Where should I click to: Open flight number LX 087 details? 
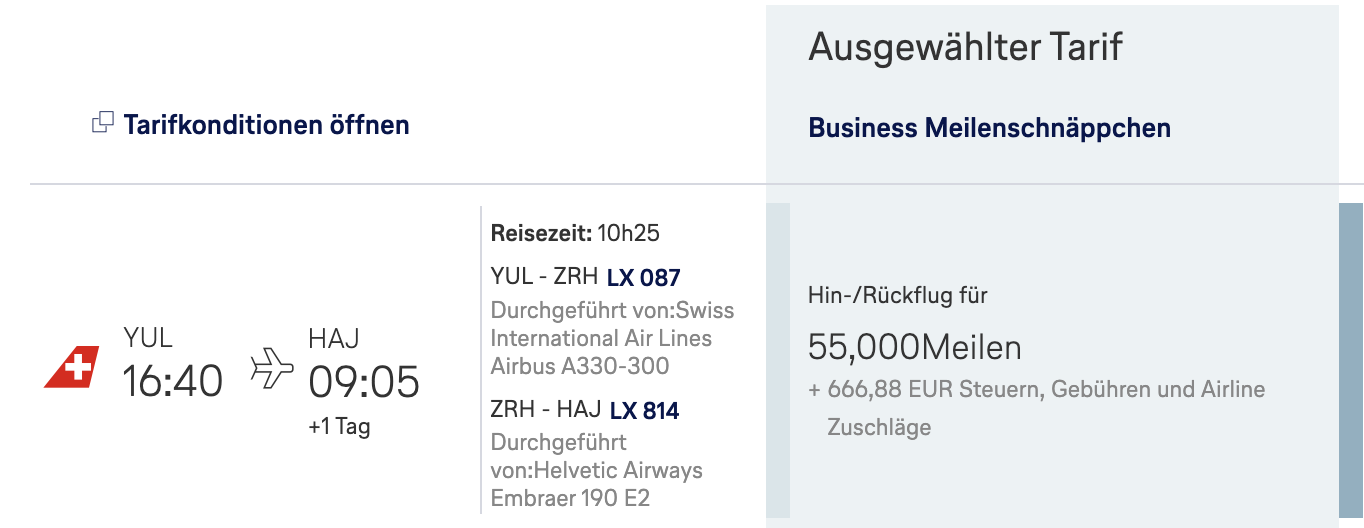pos(643,277)
